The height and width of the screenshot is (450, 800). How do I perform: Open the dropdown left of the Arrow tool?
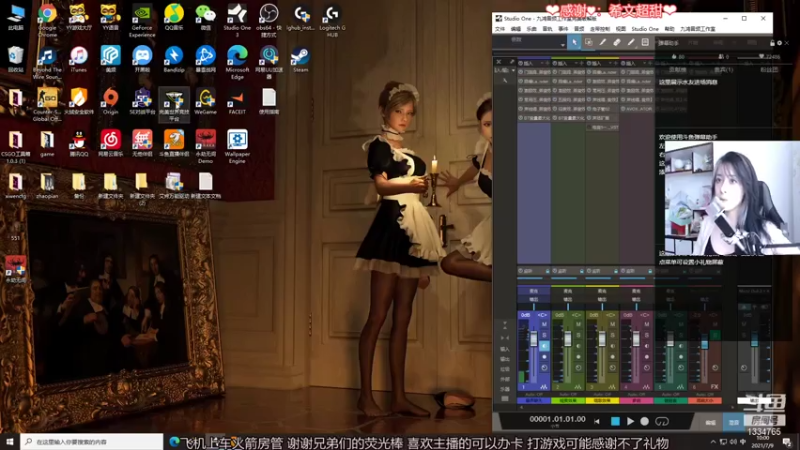click(x=563, y=45)
